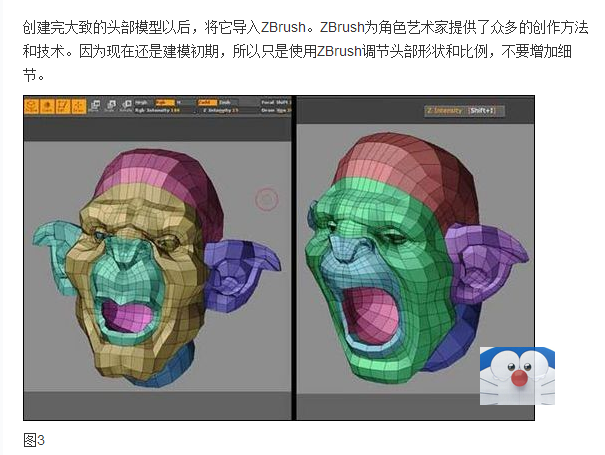Click the Focal Shift slider

275,103
